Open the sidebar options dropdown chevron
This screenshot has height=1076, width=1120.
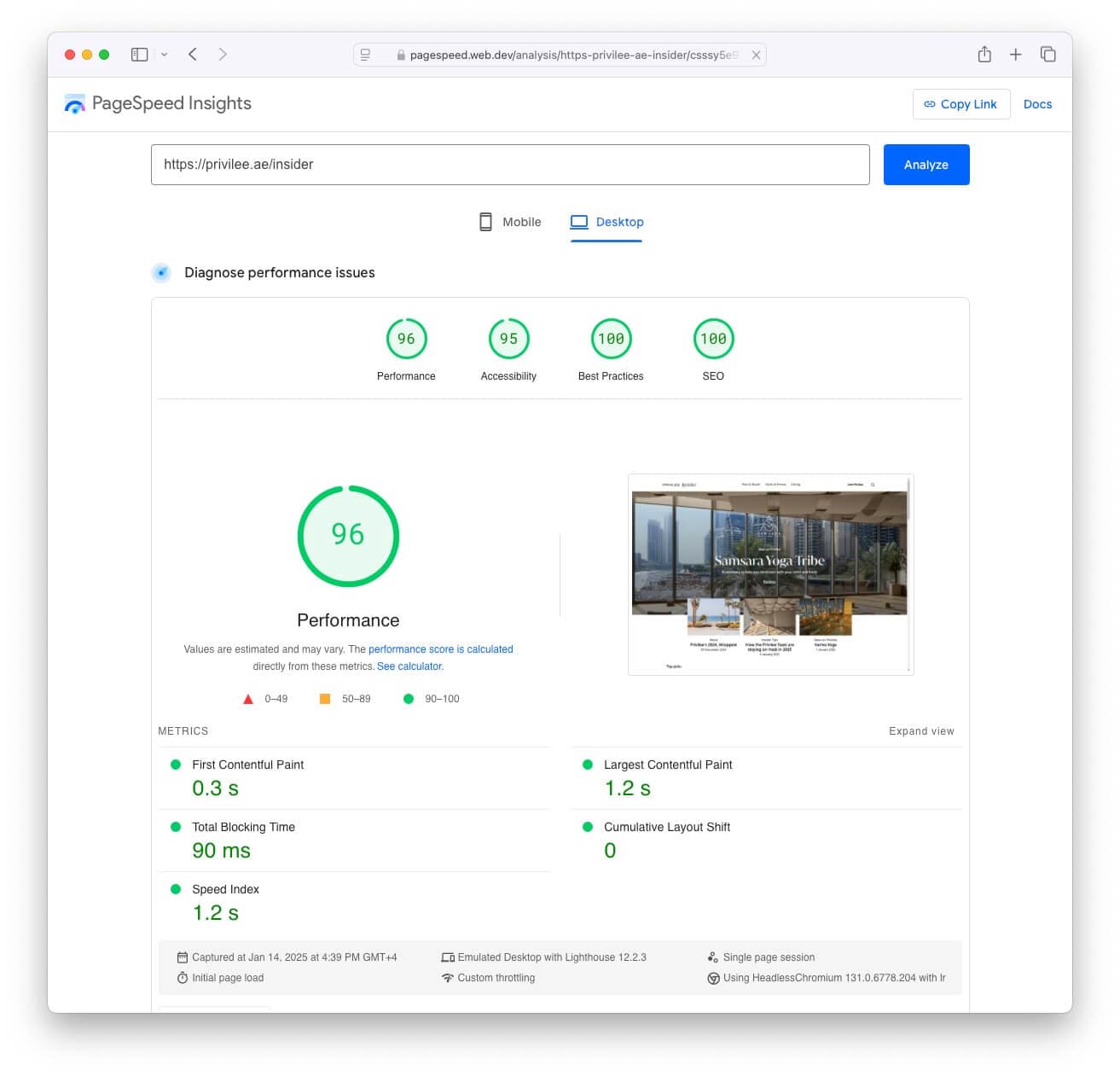164,55
